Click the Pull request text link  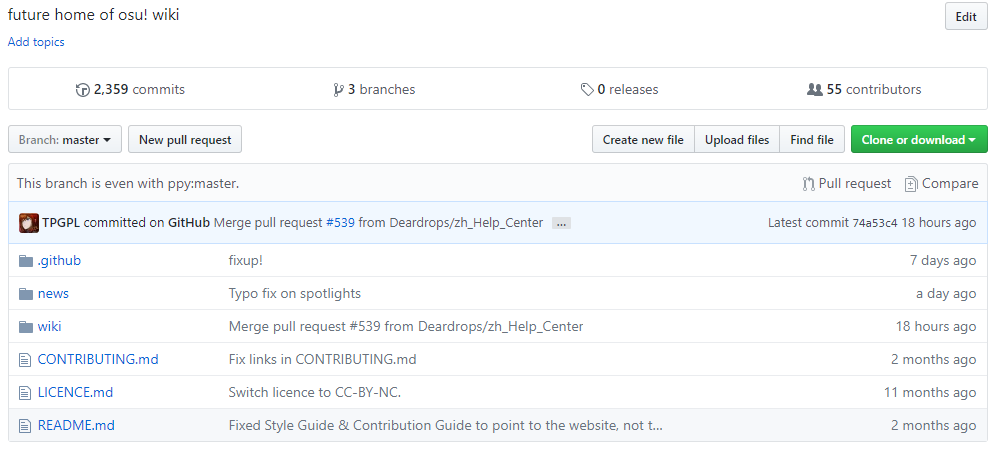[x=855, y=184]
